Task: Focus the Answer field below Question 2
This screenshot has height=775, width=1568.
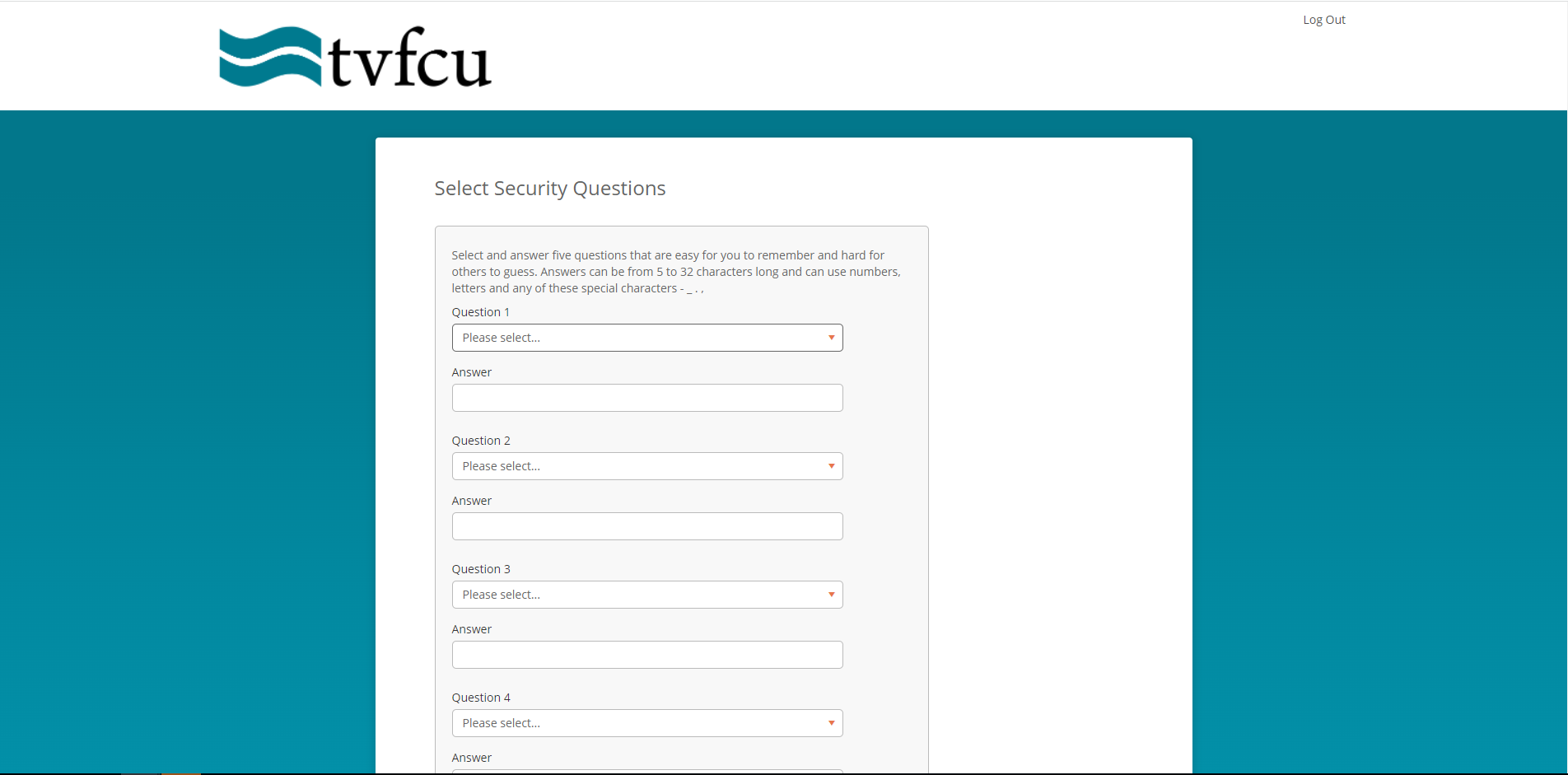Action: (647, 526)
